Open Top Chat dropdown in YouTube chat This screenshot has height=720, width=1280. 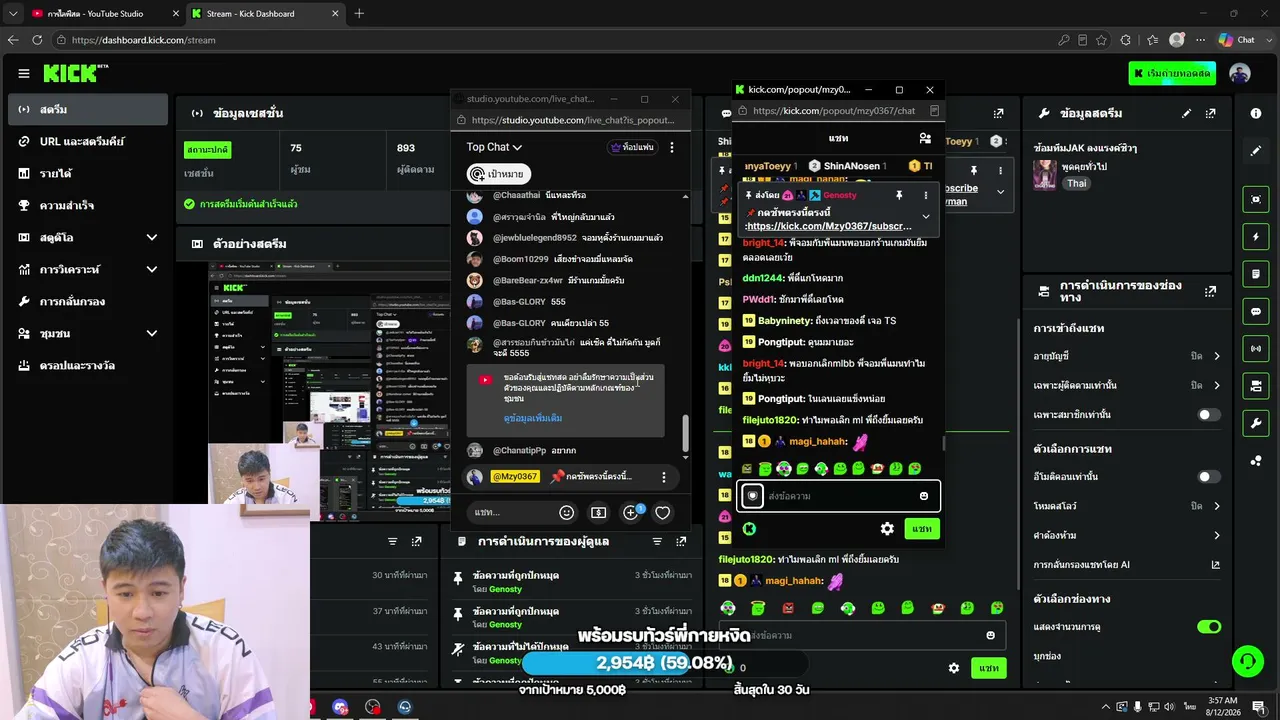pos(494,147)
